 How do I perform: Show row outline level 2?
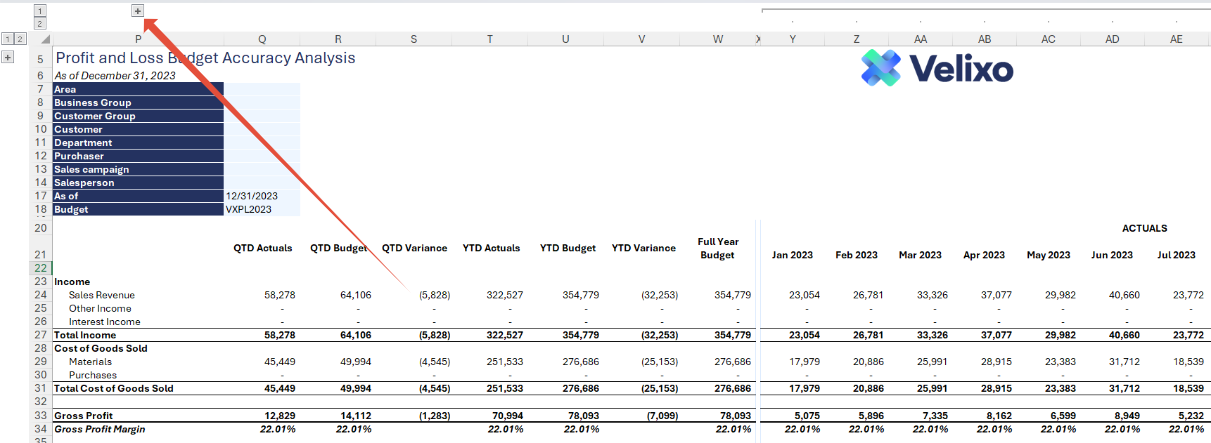tap(20, 38)
